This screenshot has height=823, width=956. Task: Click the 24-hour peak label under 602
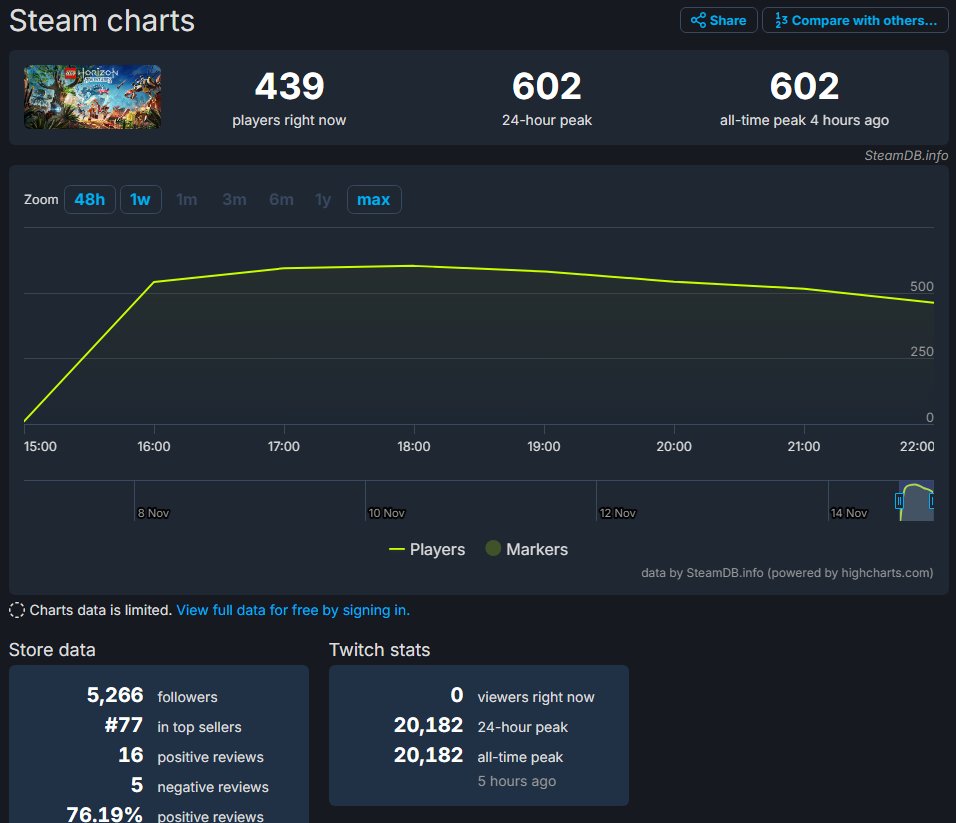(547, 120)
